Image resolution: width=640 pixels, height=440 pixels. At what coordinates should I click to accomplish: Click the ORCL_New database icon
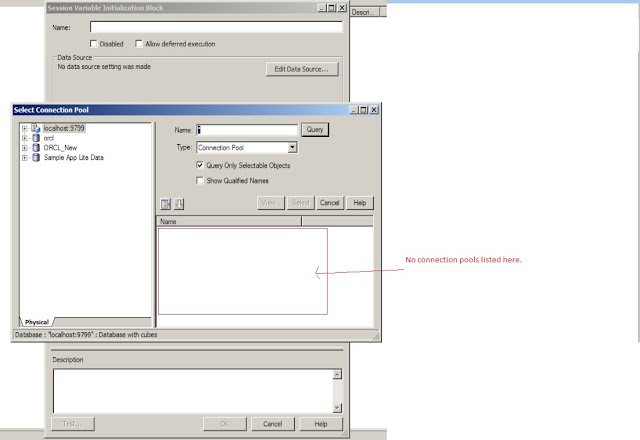pos(36,148)
